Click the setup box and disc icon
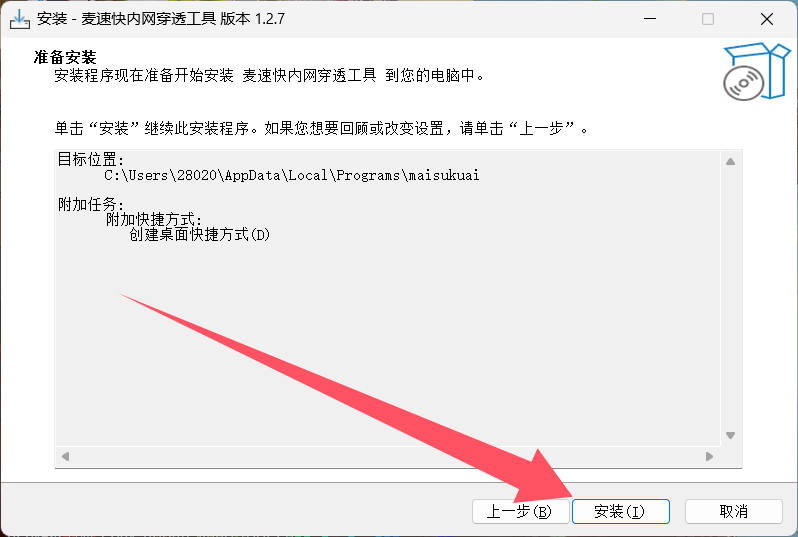Screen dimensions: 798x537 (756, 71)
